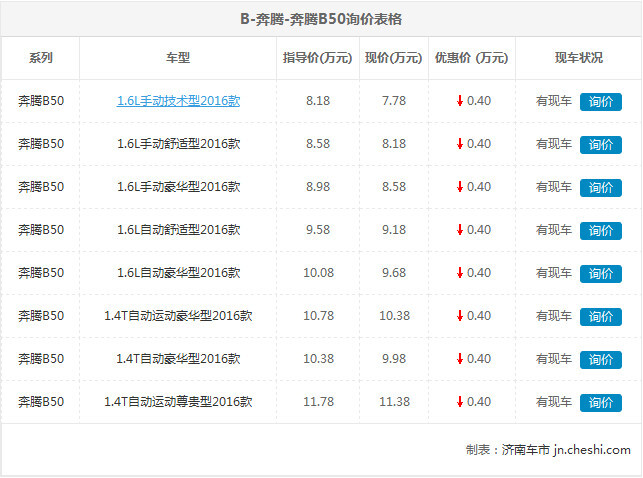Click 询价 for 1.6L自动舒适型2016款
643x478 pixels.
(x=601, y=231)
